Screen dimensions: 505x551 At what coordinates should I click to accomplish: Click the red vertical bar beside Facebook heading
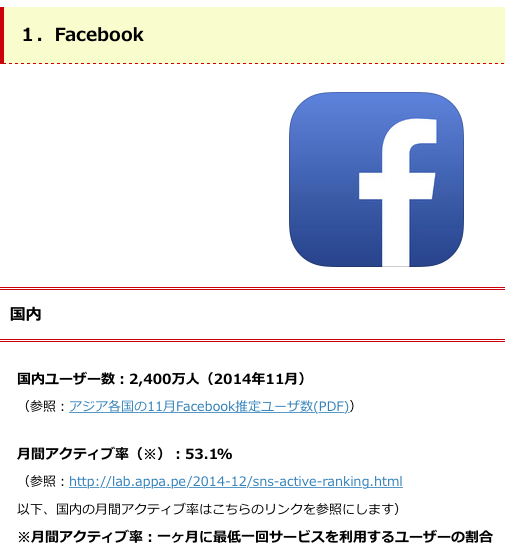click(2, 35)
